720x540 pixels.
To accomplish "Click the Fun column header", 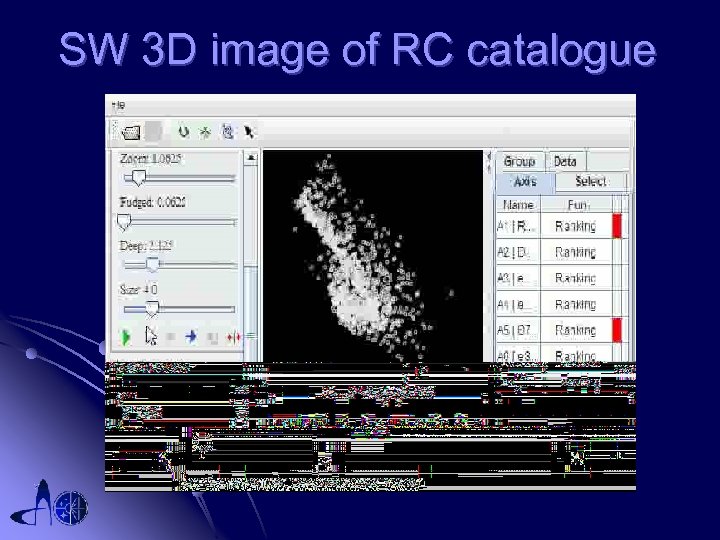I will tap(577, 205).
